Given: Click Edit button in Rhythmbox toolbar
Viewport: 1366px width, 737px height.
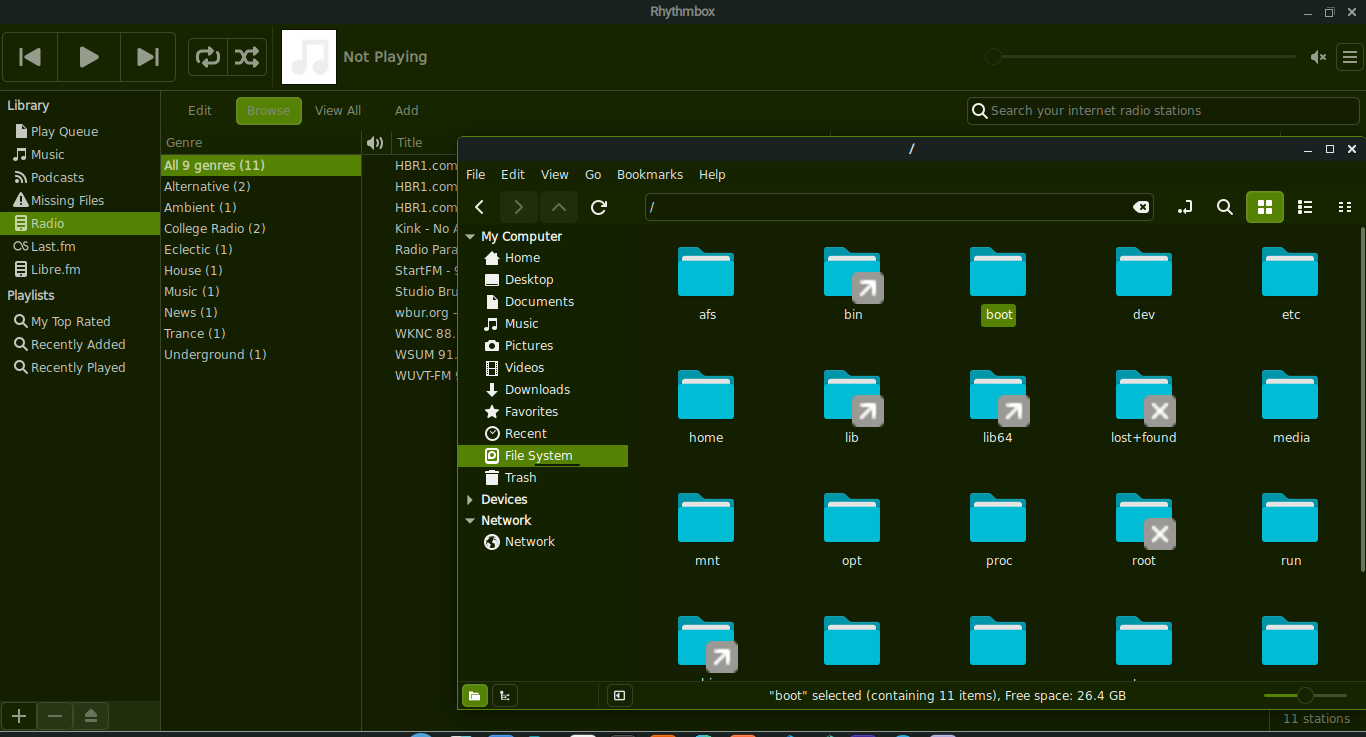Looking at the screenshot, I should tap(200, 111).
